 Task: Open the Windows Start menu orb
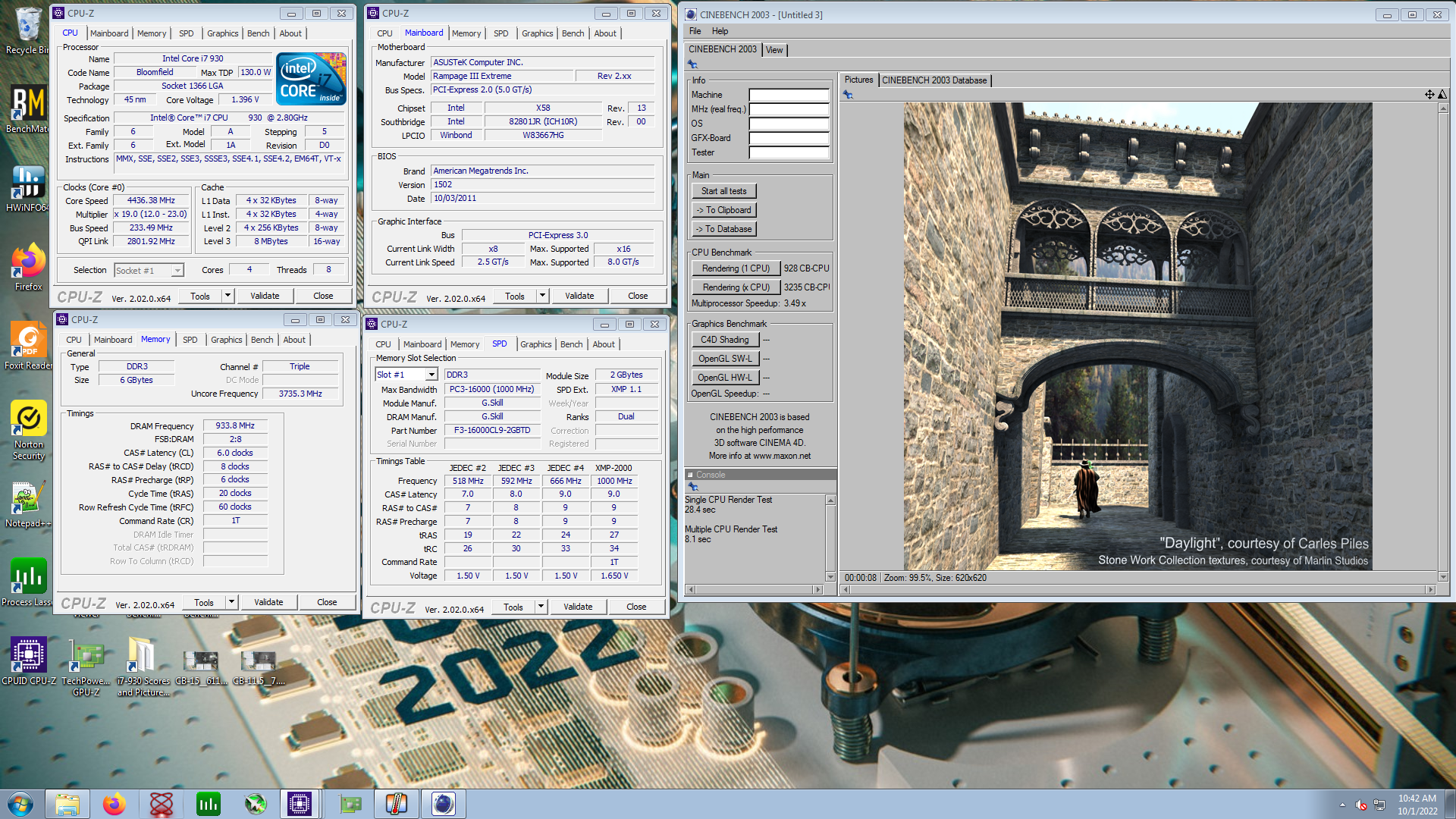(20, 804)
